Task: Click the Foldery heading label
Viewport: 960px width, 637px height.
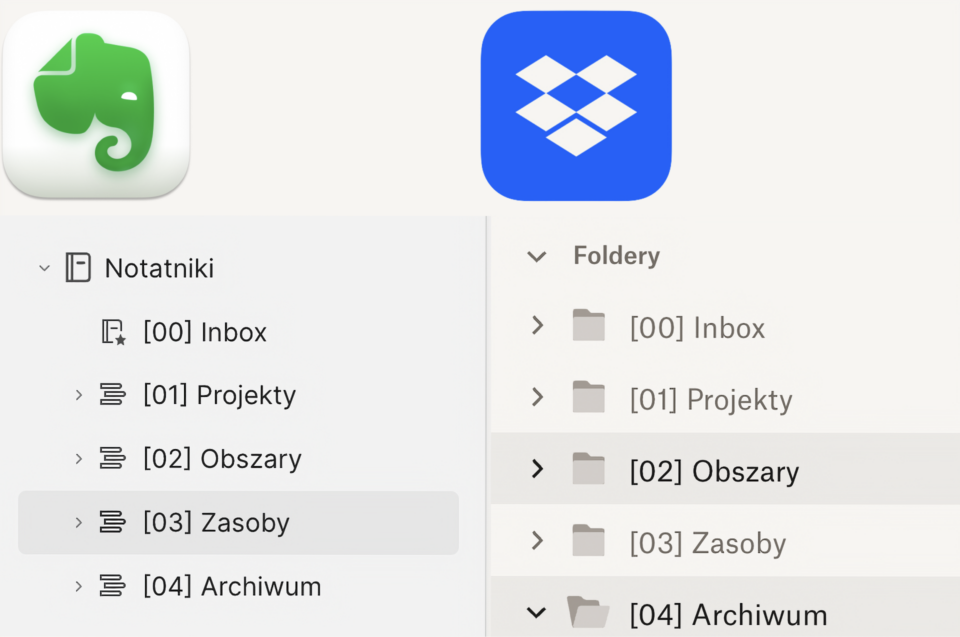Action: (x=616, y=256)
